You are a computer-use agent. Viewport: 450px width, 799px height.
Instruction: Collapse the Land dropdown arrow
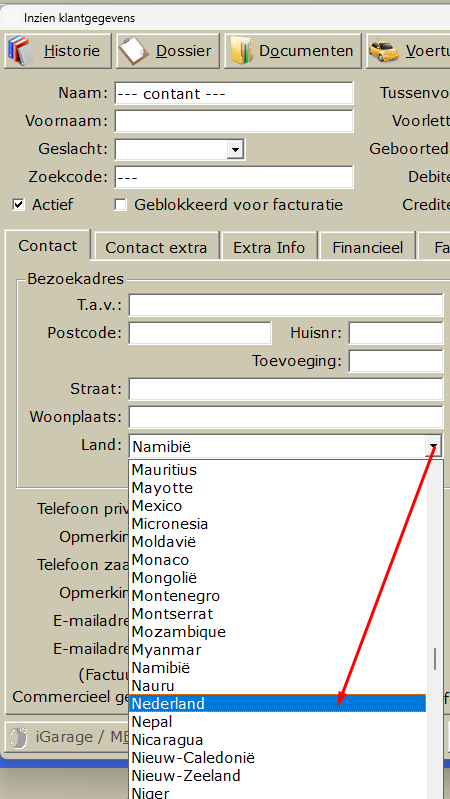click(434, 447)
